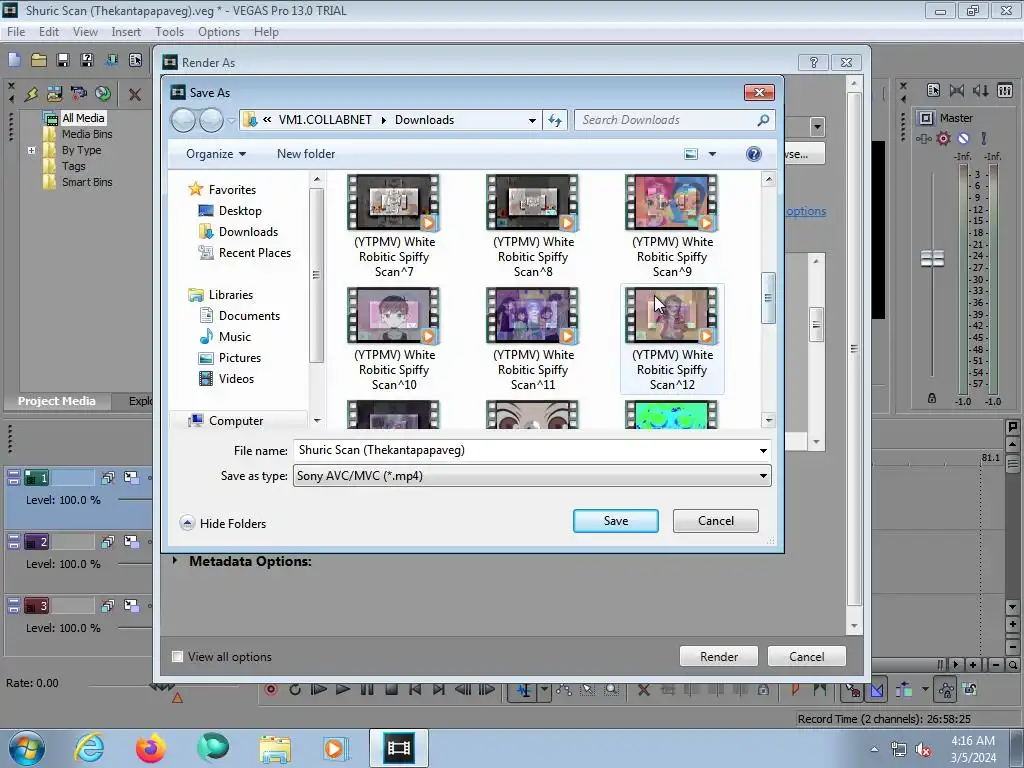
Task: Click the Record button in transport bar
Action: pyautogui.click(x=271, y=690)
